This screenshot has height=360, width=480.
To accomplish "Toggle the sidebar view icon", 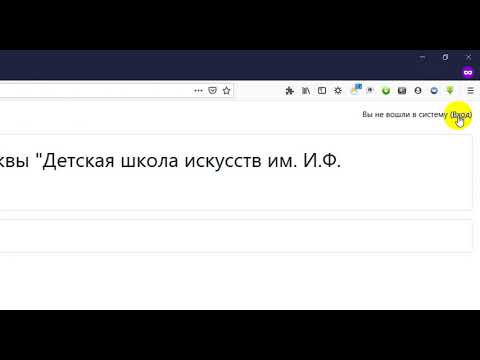I will [322, 91].
